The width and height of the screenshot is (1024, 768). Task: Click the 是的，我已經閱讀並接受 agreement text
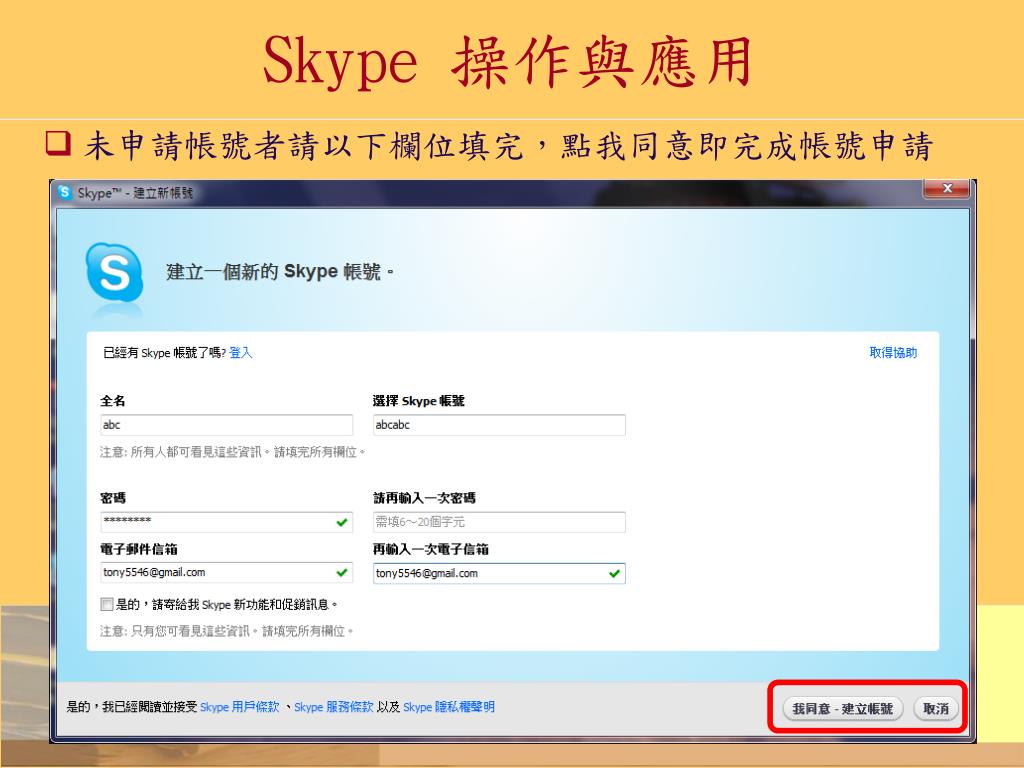[132, 707]
